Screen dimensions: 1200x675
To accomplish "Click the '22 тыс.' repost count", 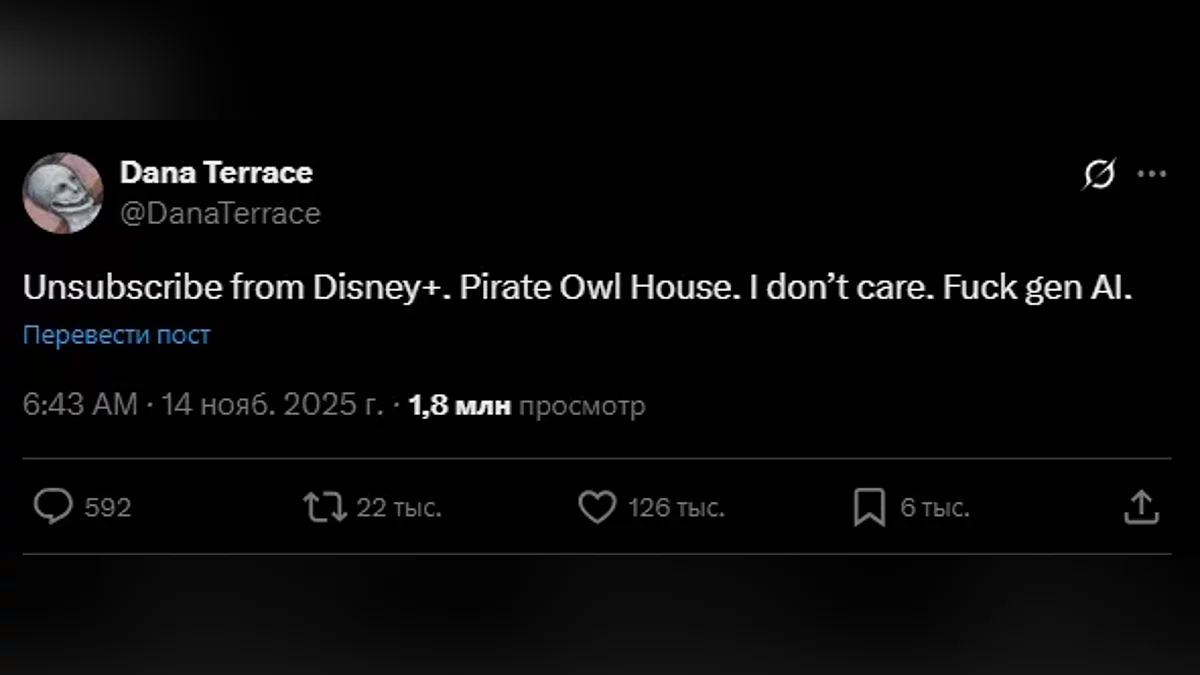I will (x=399, y=508).
